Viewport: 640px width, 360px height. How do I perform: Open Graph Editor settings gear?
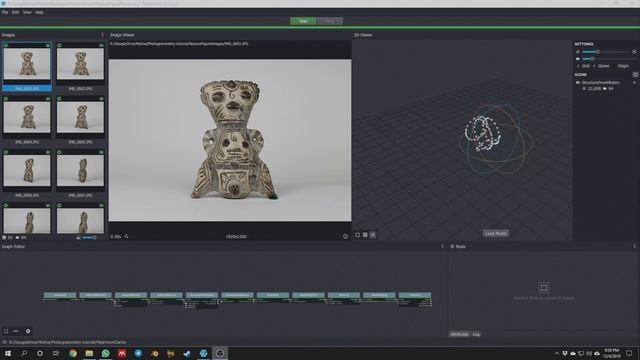[x=28, y=331]
